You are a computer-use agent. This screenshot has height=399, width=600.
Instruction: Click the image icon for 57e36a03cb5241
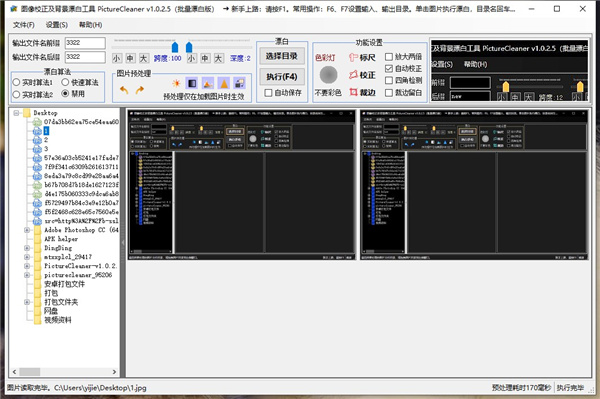pos(37,158)
